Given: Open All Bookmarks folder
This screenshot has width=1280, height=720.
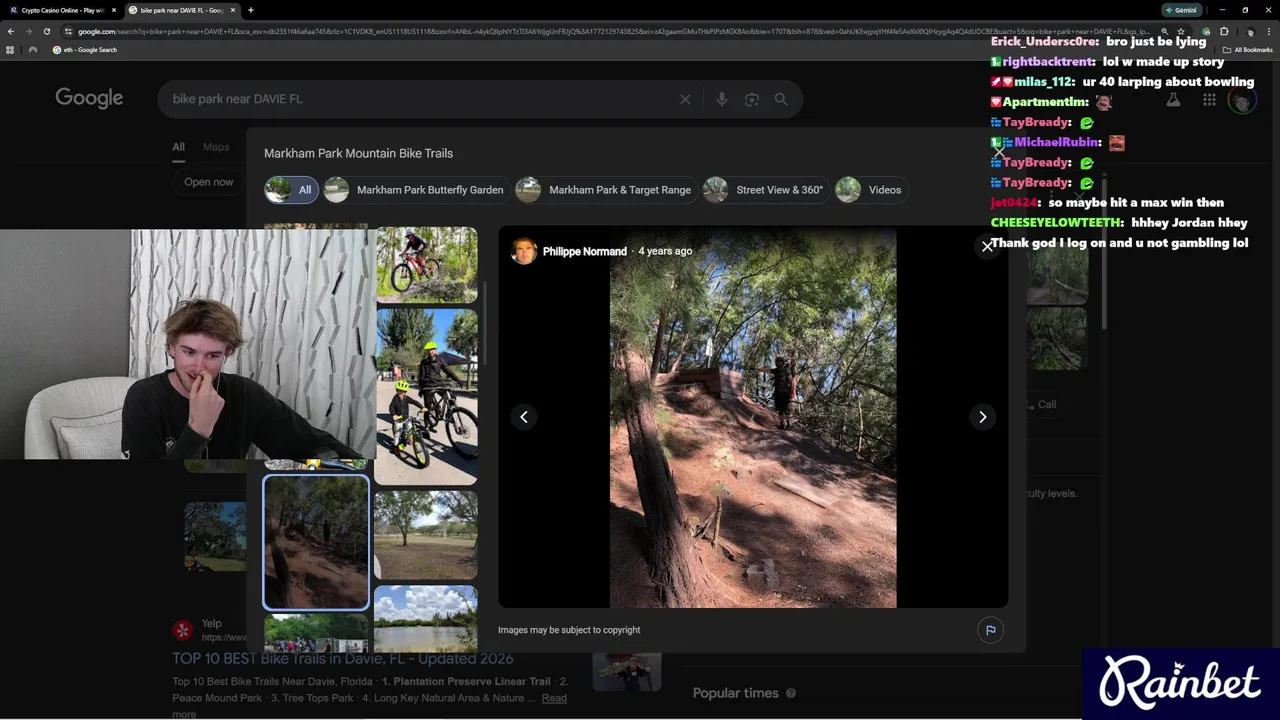Looking at the screenshot, I should [1248, 50].
